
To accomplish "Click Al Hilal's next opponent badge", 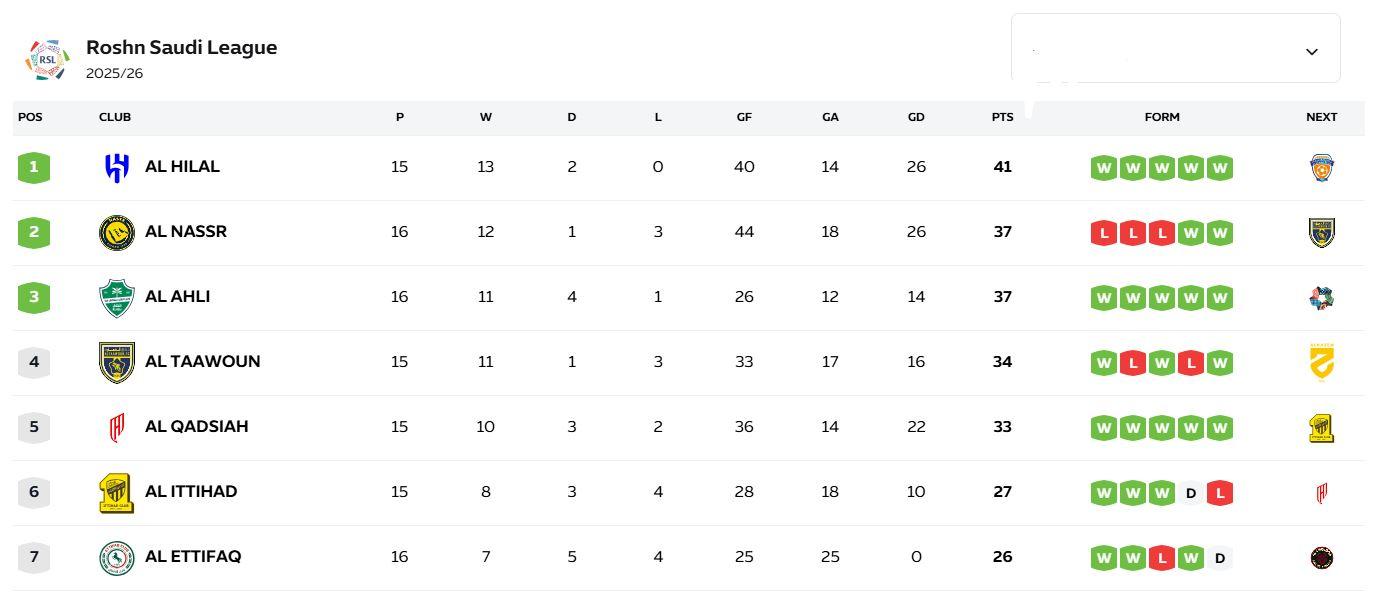I will [x=1321, y=167].
